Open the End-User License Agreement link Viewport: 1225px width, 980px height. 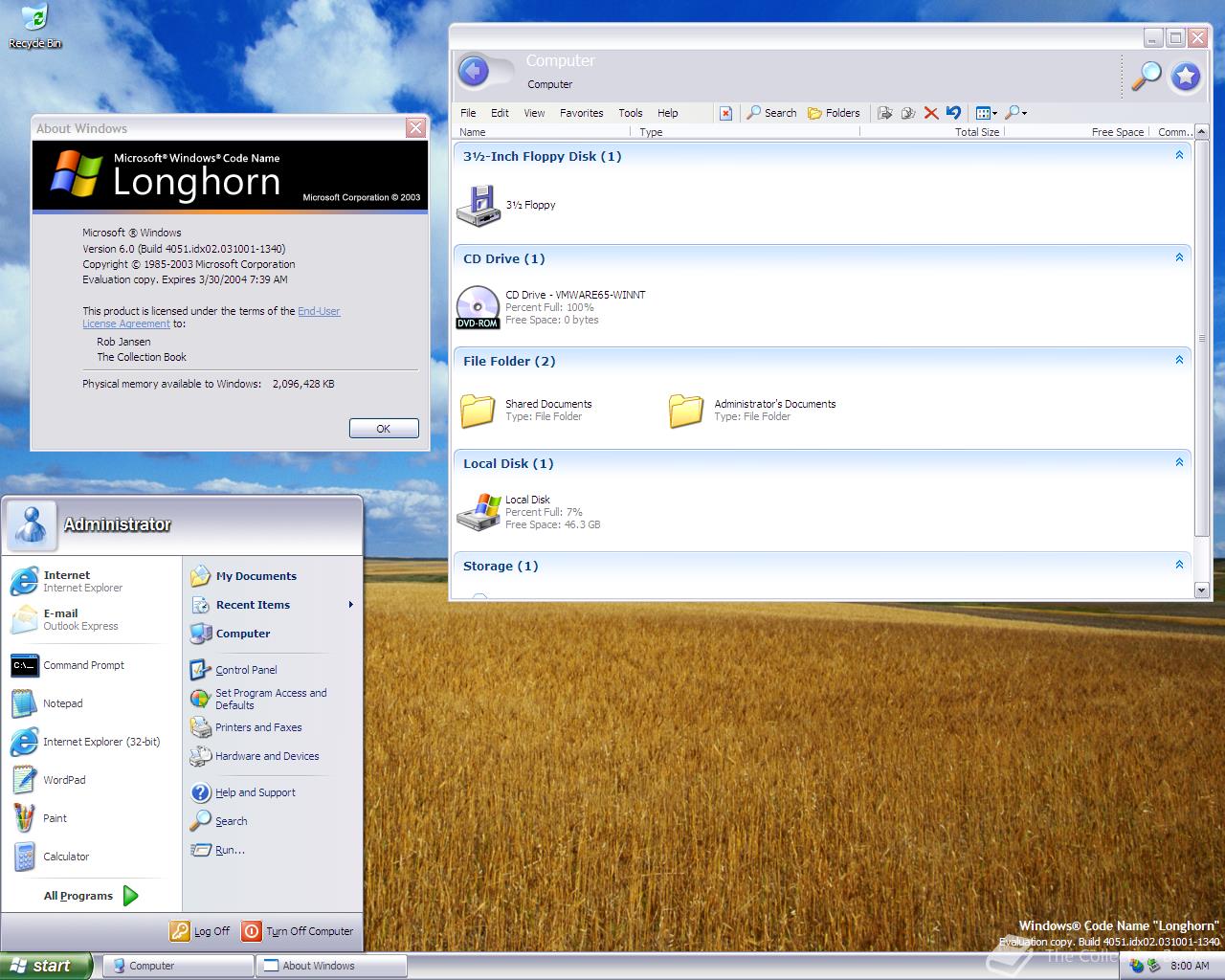pos(212,318)
